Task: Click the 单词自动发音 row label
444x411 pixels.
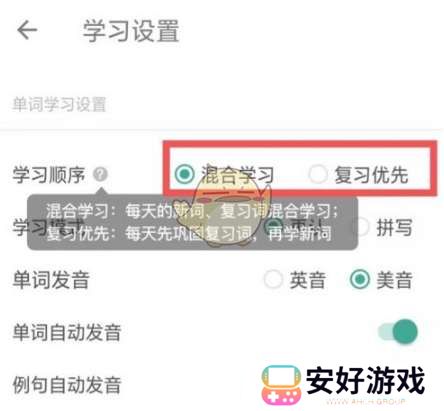Action: (x=67, y=332)
